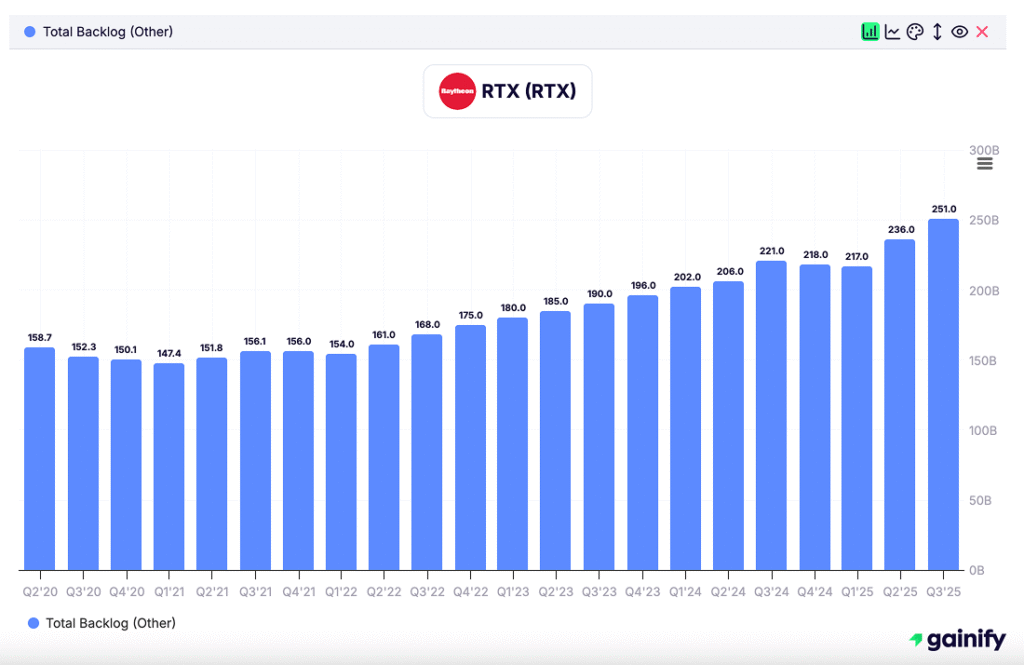Click the Raytheon logo in the RTX badge
The width and height of the screenshot is (1024, 665).
tap(457, 91)
